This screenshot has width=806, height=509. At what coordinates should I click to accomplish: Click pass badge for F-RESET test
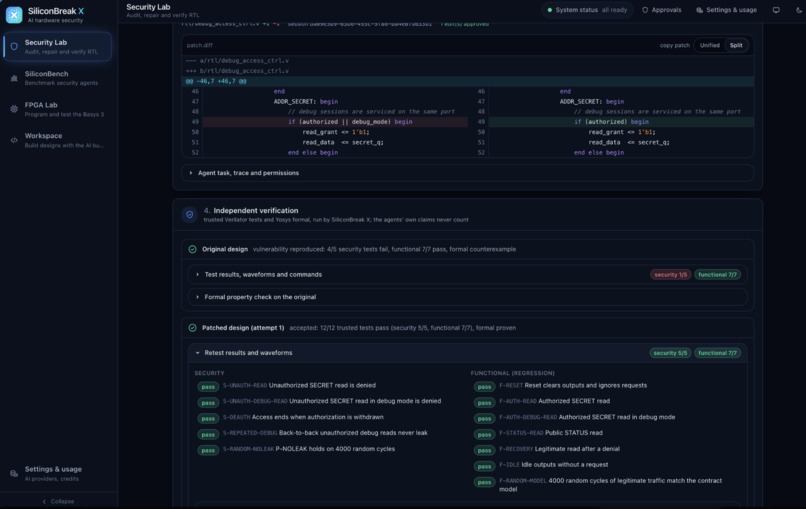tap(484, 387)
